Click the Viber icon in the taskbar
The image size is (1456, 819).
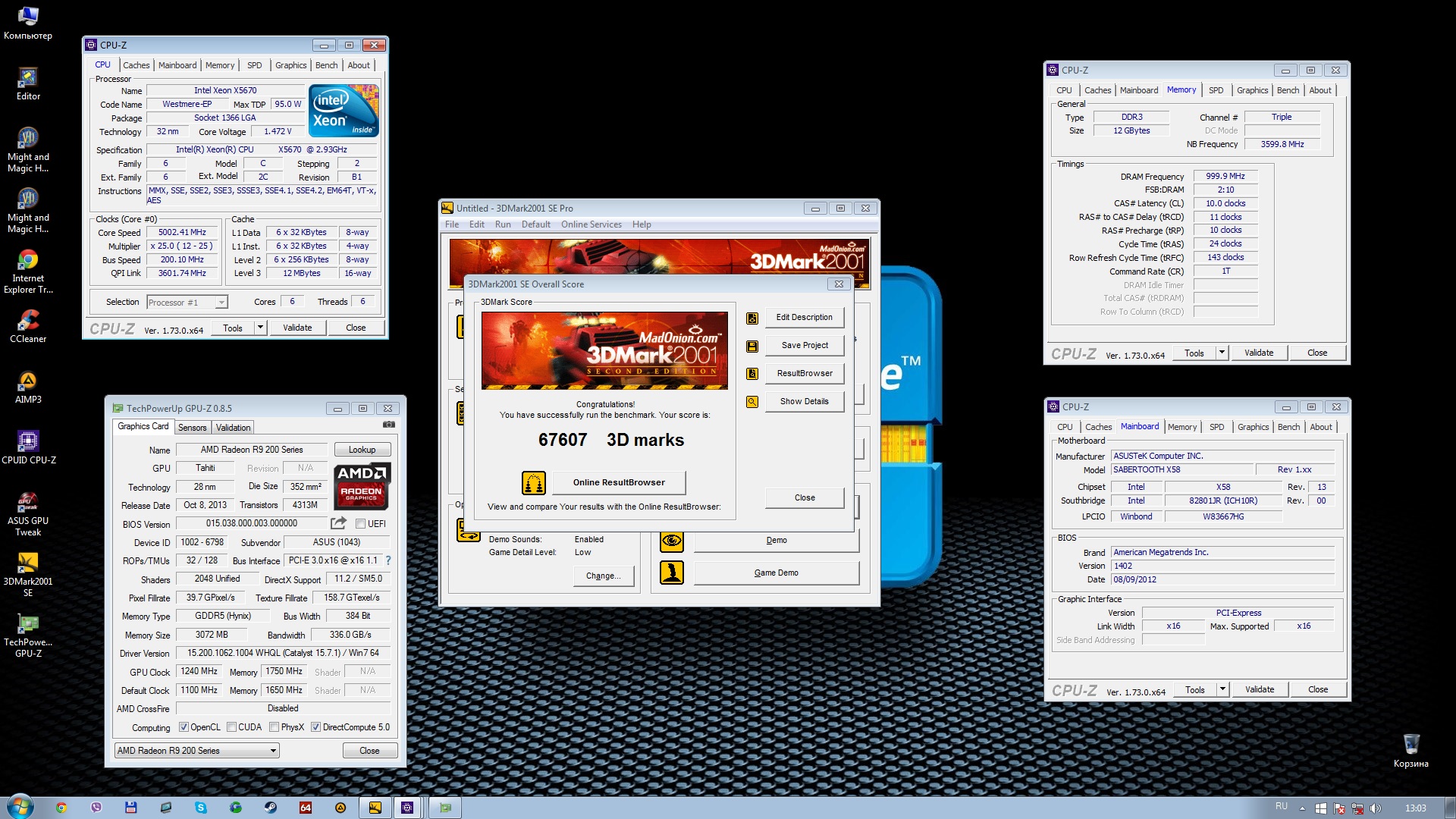[x=96, y=808]
